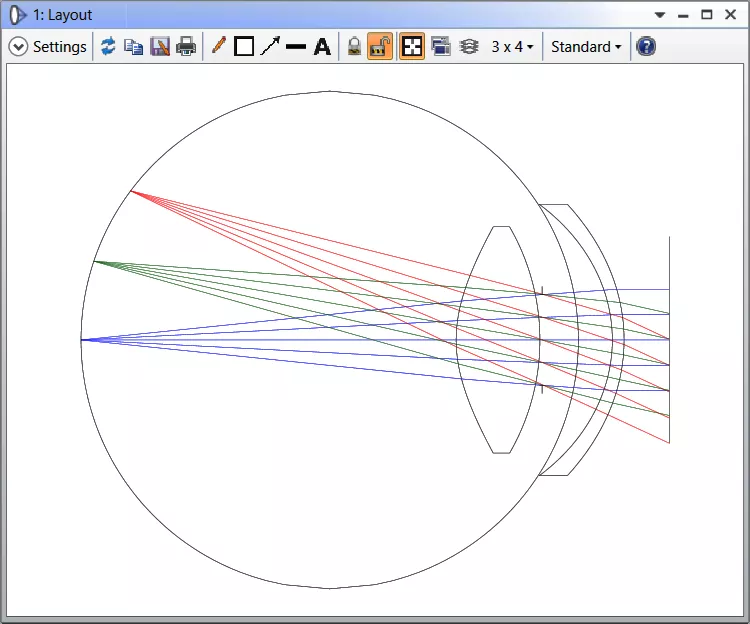Select the pencil annotation tool
750x624 pixels.
[x=219, y=46]
